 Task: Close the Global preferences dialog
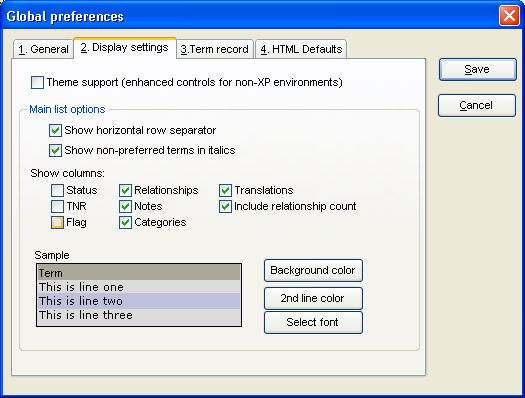point(509,15)
